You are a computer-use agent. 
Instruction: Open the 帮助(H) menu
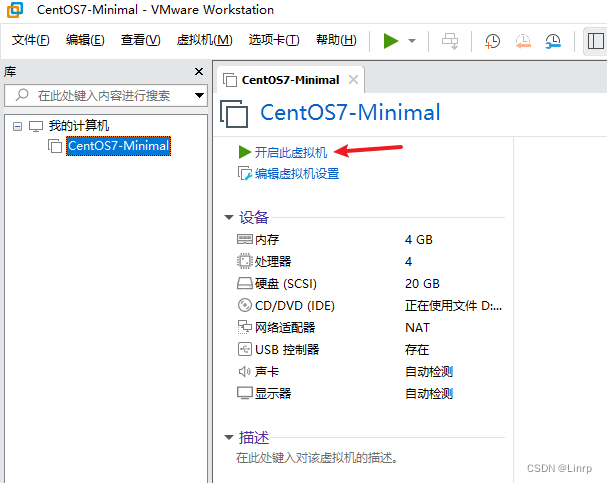(336, 40)
